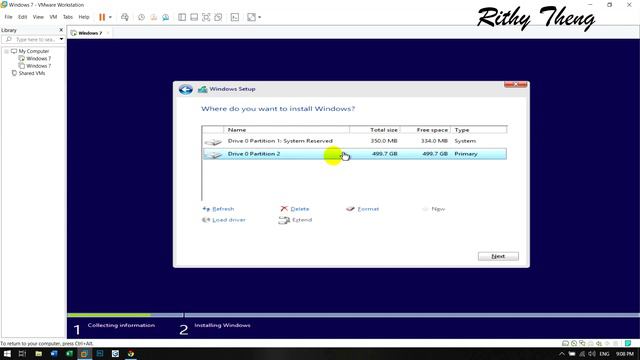Toggle the Library sidebar view icon
Viewport: 640px width, 360px height.
[182, 17]
